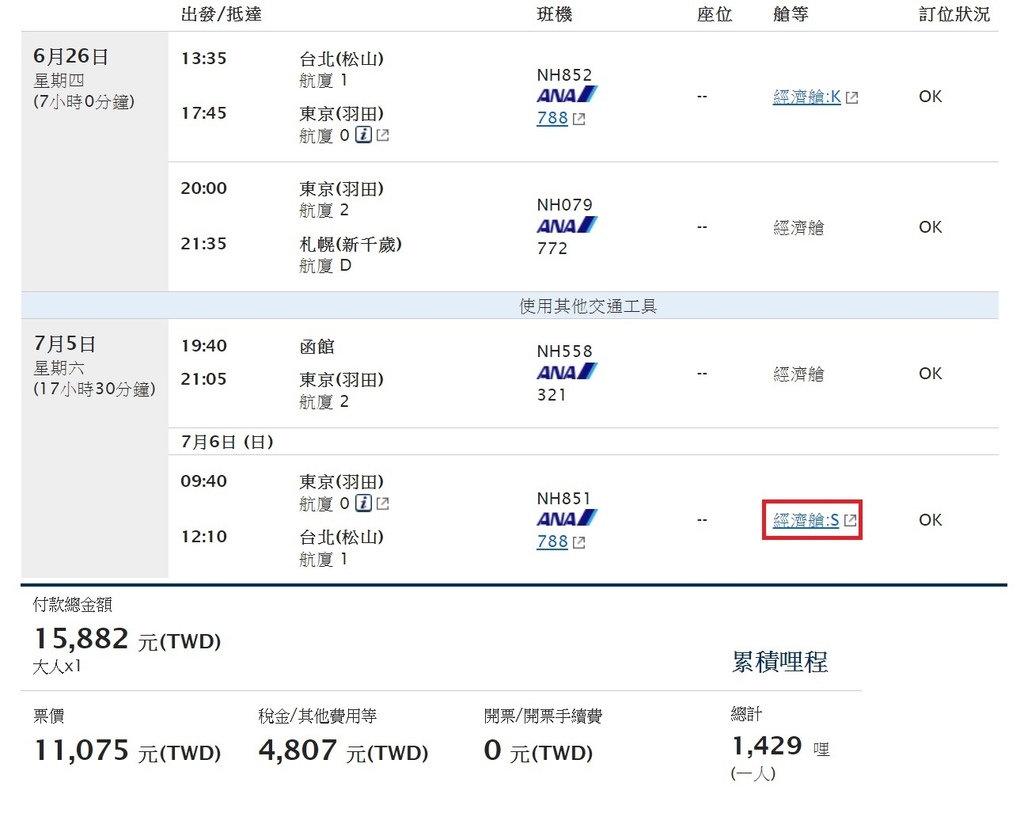The width and height of the screenshot is (1024, 813).
Task: Click the info icon for NH852 Haneda terminal
Action: pyautogui.click(x=364, y=135)
